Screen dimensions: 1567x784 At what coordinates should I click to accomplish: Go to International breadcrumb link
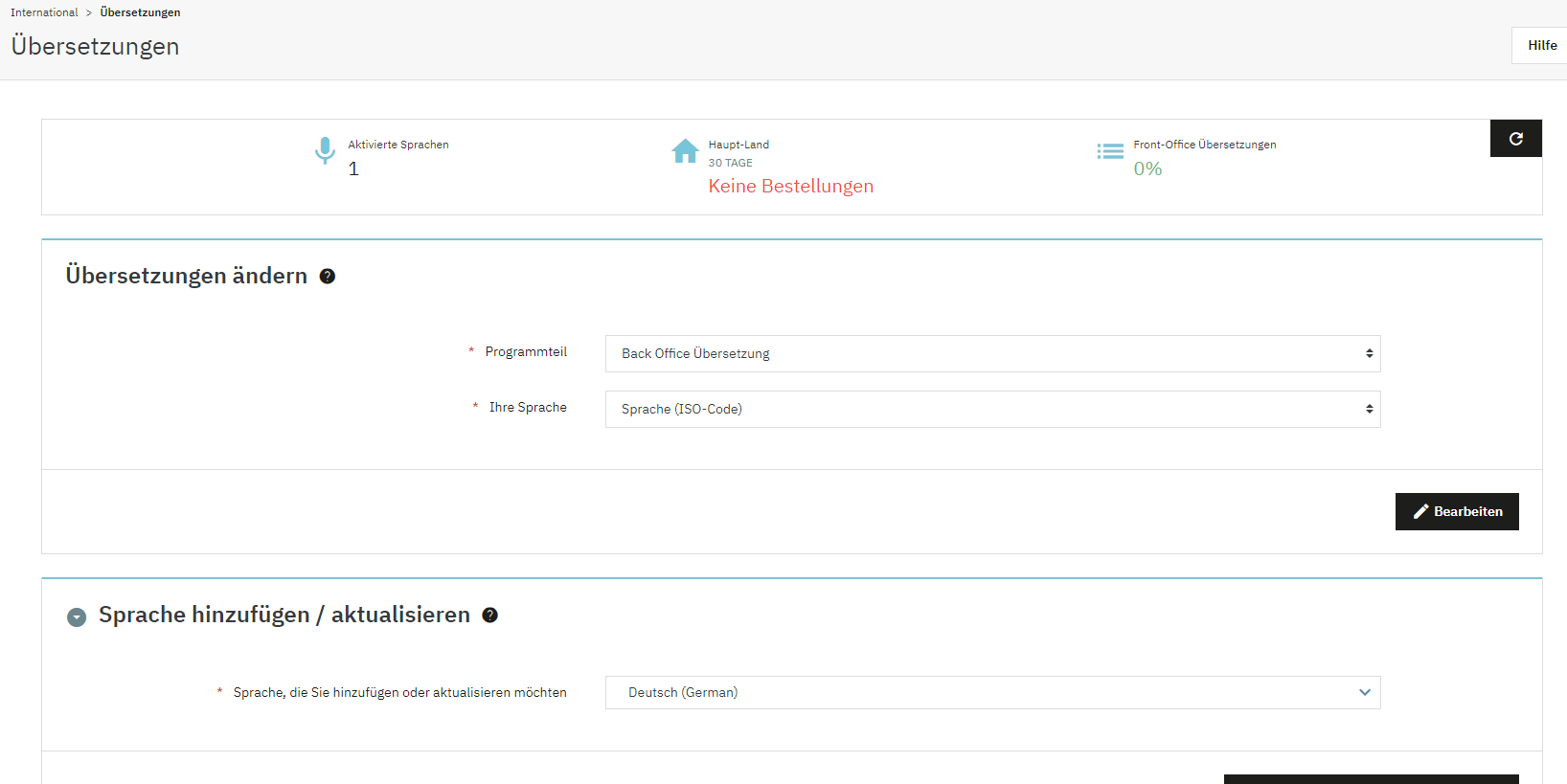click(44, 12)
